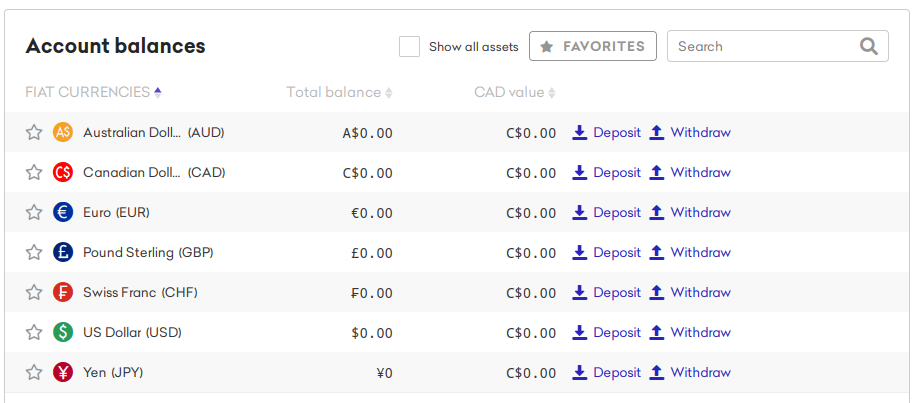919x403 pixels.
Task: Favorite the Australian Dollar star icon
Action: click(34, 132)
